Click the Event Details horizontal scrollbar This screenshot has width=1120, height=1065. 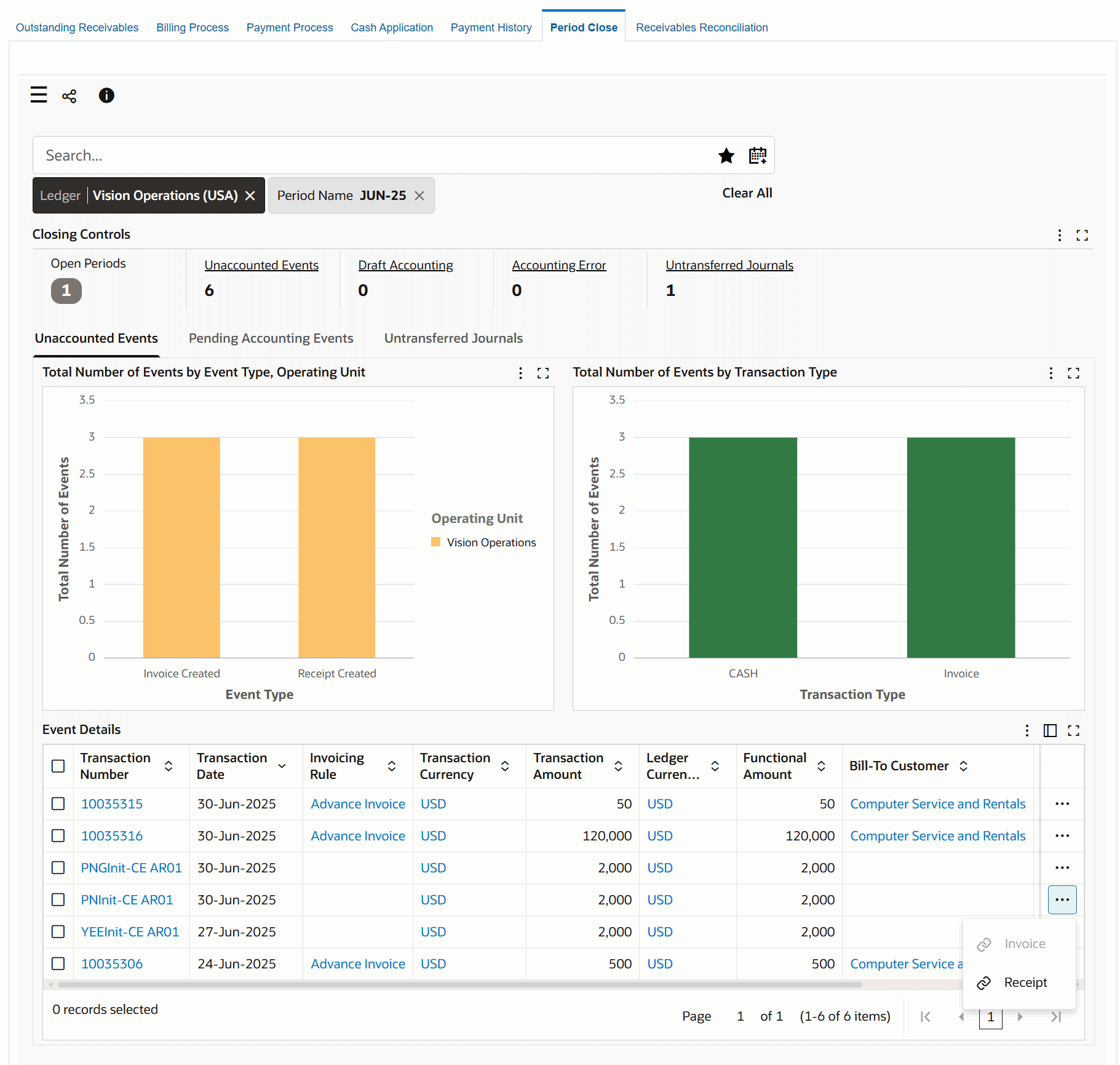point(459,984)
